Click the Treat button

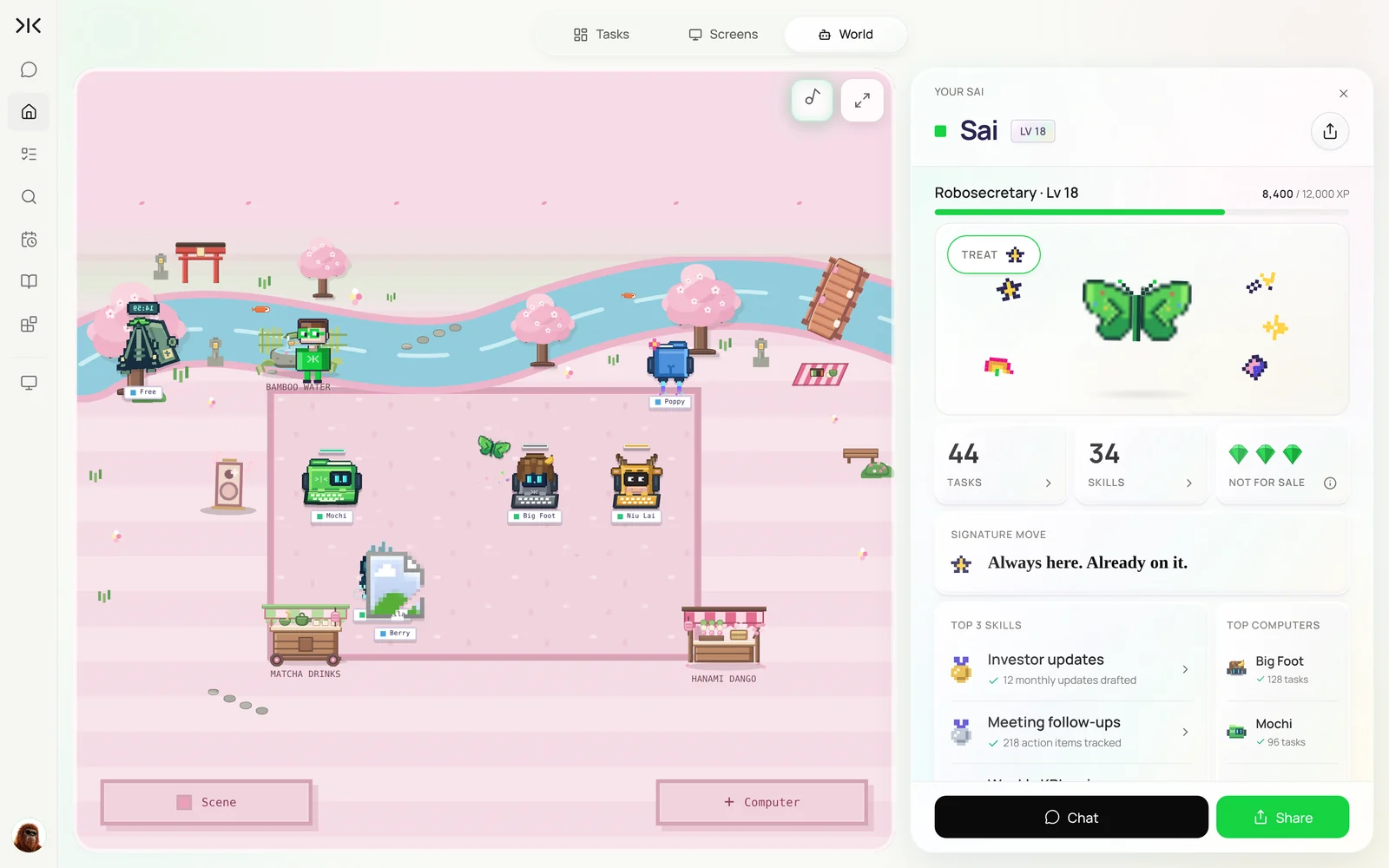click(993, 254)
